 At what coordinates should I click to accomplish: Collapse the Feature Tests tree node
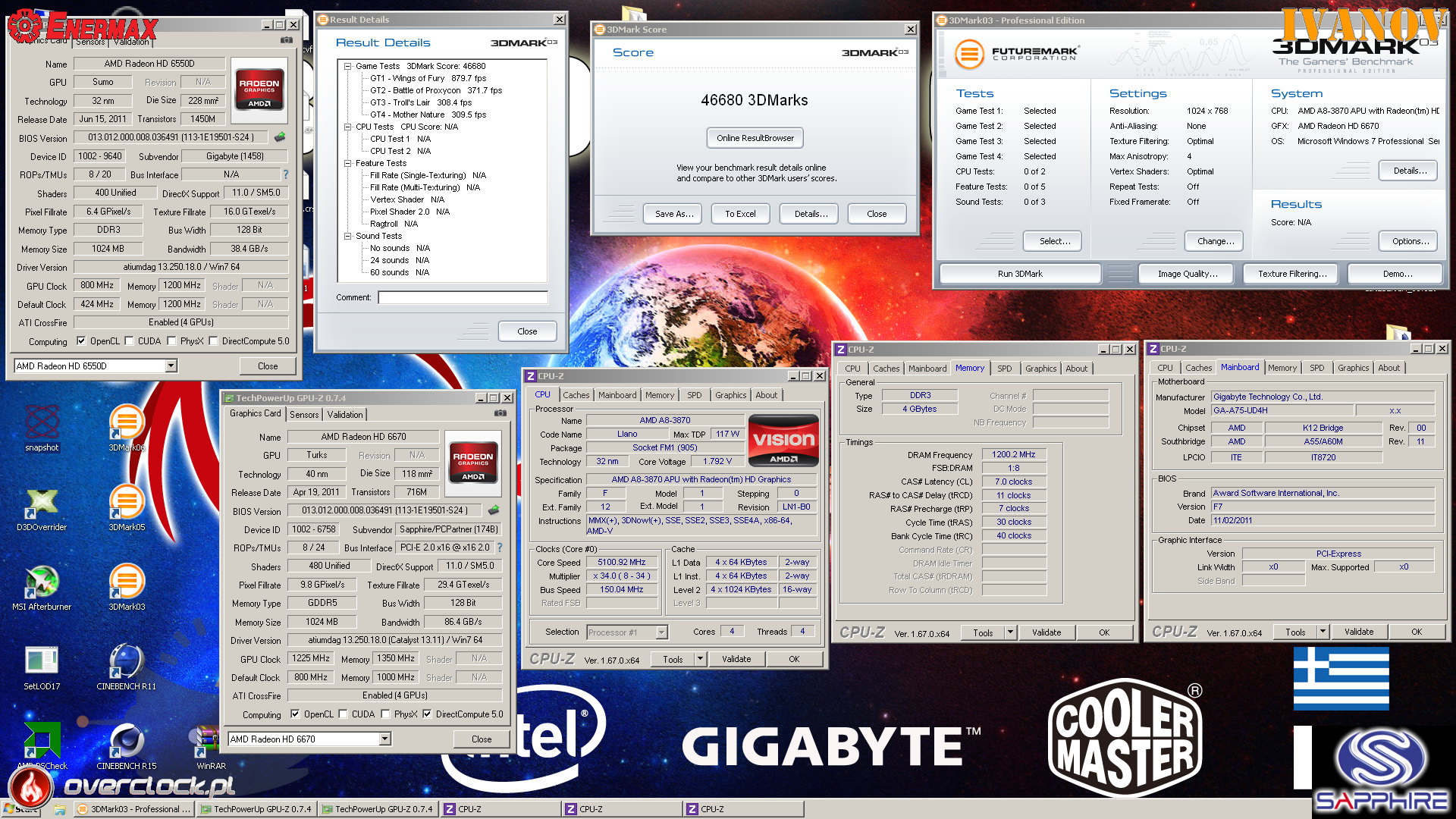pyautogui.click(x=348, y=163)
